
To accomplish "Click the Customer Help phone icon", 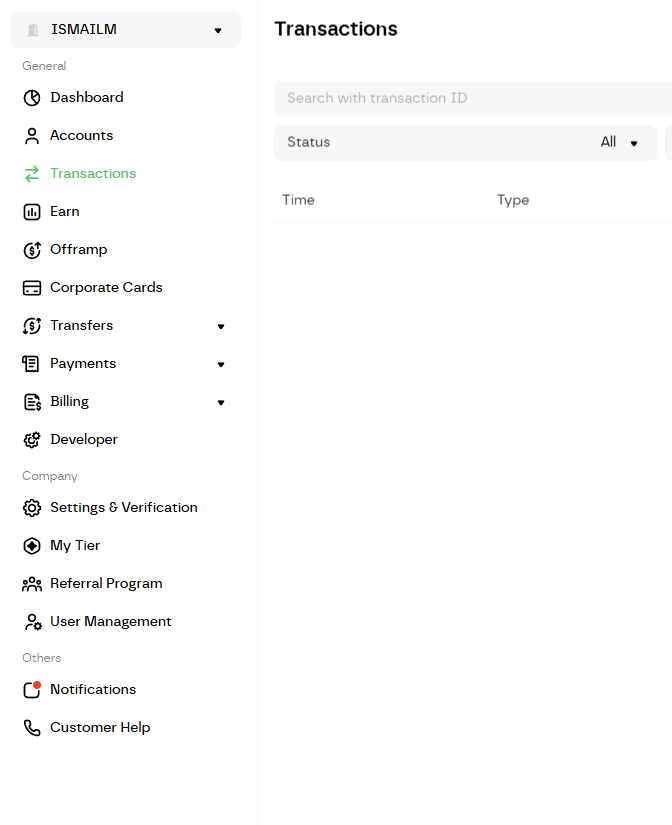I will pyautogui.click(x=32, y=728).
